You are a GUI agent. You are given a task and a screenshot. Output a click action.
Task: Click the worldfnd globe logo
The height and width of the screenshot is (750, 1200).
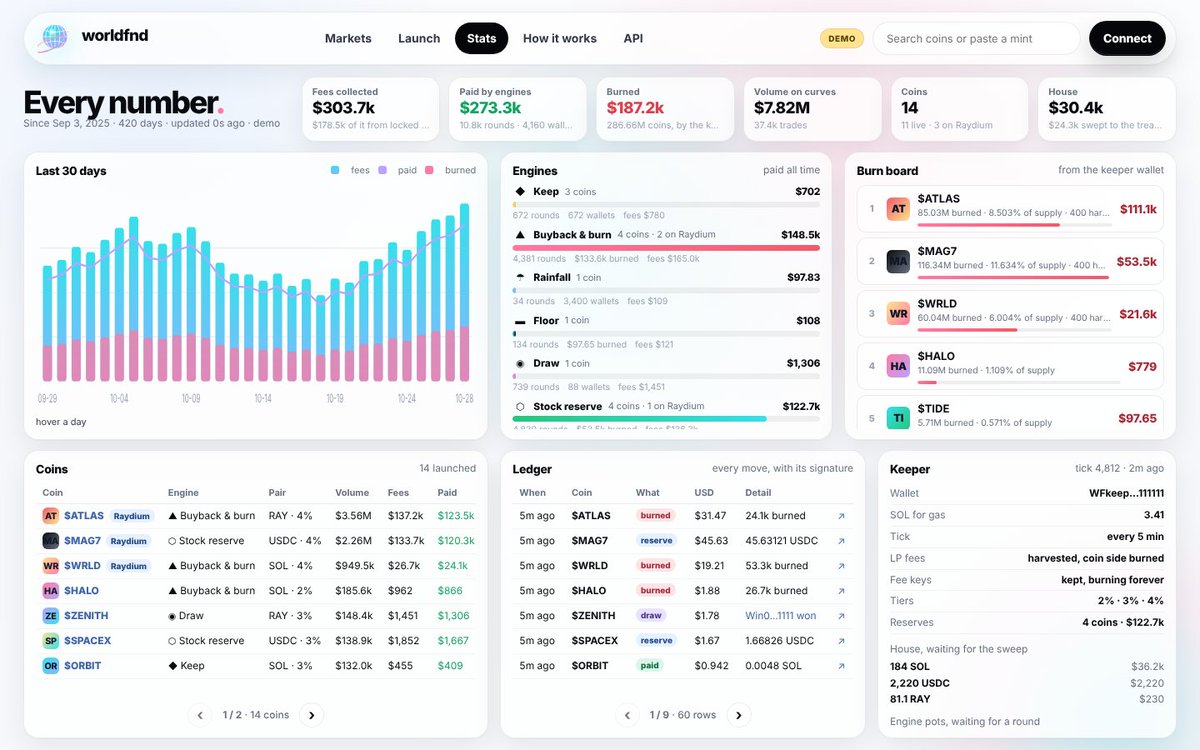[x=53, y=38]
